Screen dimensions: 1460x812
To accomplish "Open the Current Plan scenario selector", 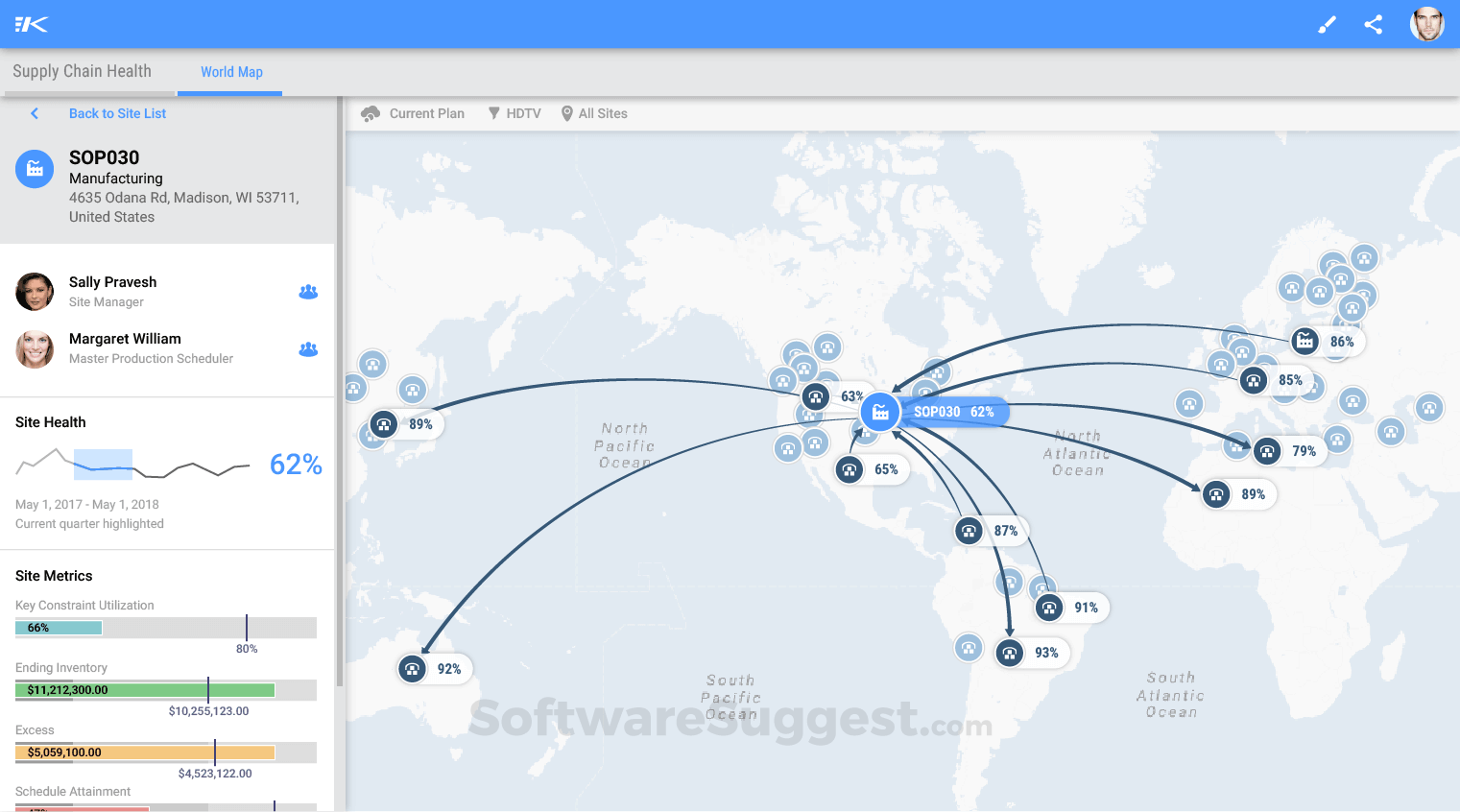I will pos(425,113).
